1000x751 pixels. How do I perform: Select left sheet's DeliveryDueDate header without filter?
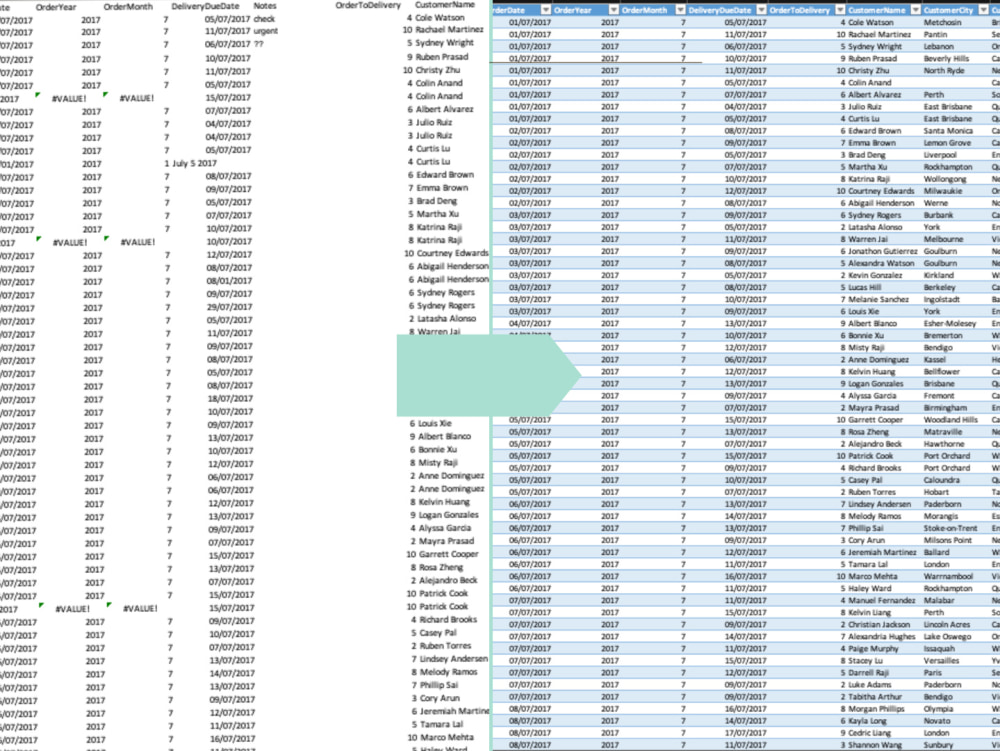pos(205,6)
